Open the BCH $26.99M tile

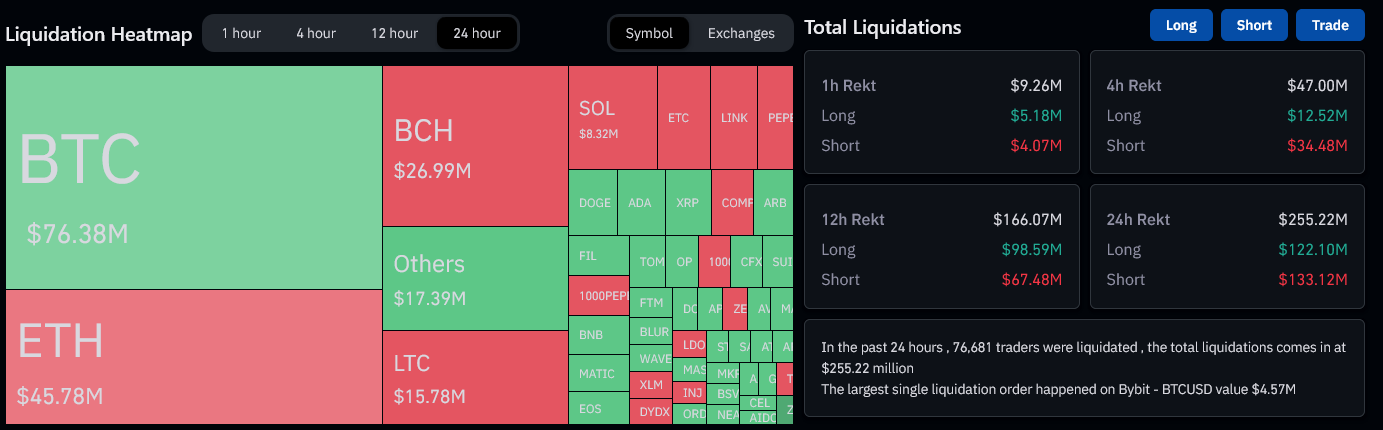(475, 146)
